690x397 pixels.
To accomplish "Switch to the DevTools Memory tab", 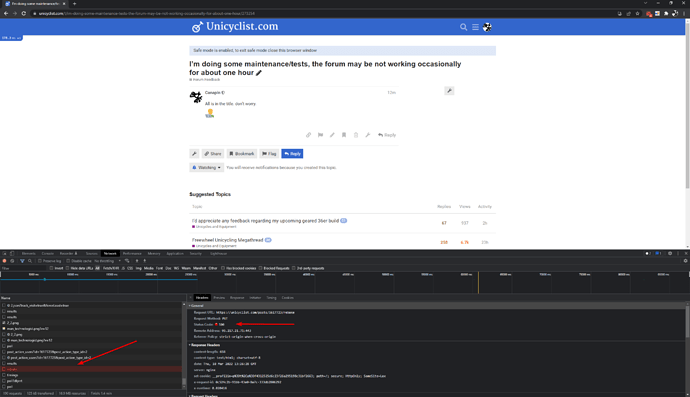I will (154, 254).
